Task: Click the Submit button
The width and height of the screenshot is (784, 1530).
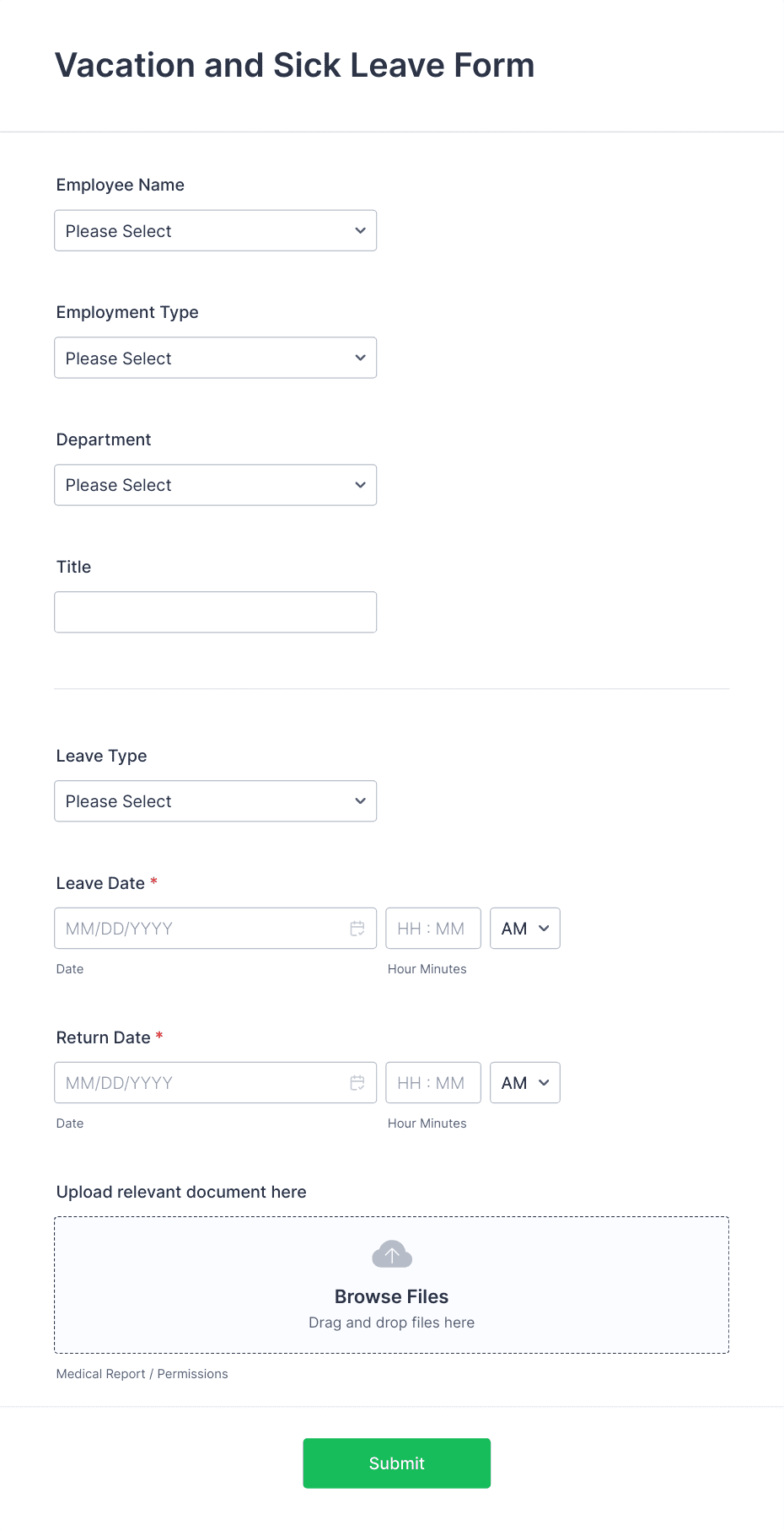Action: (x=396, y=1463)
